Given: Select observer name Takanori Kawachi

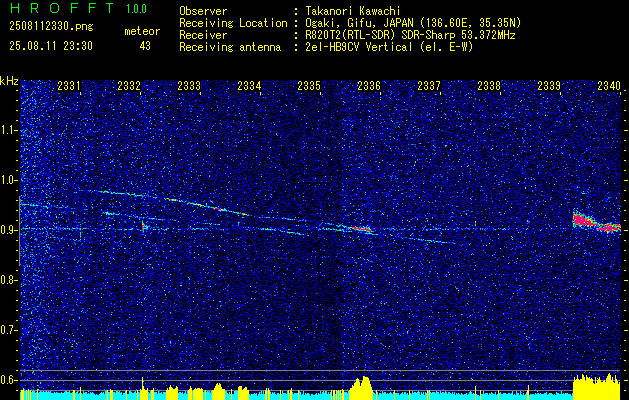Looking at the screenshot, I should click(x=352, y=11).
